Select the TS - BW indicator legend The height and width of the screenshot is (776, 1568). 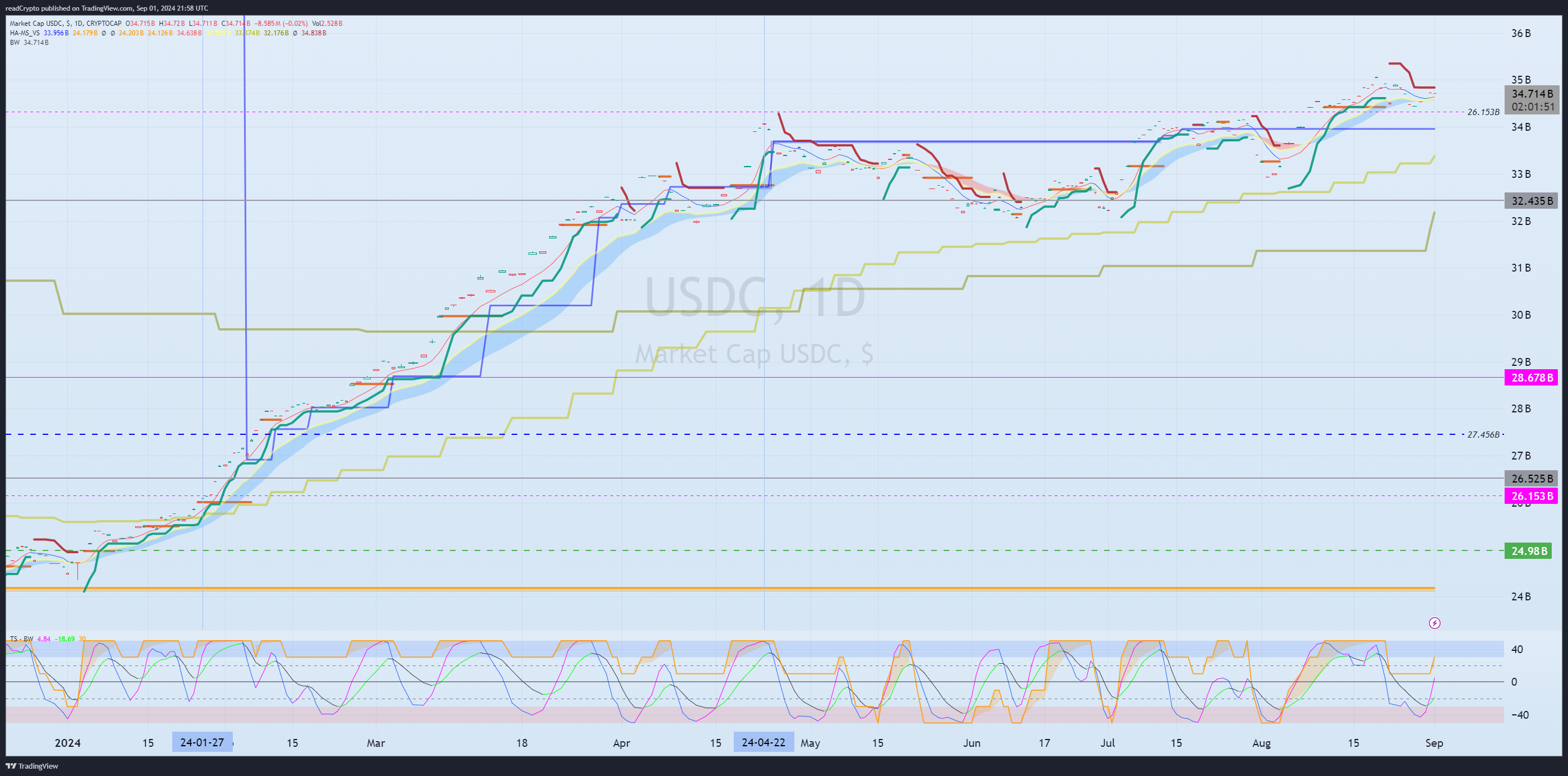[x=21, y=639]
